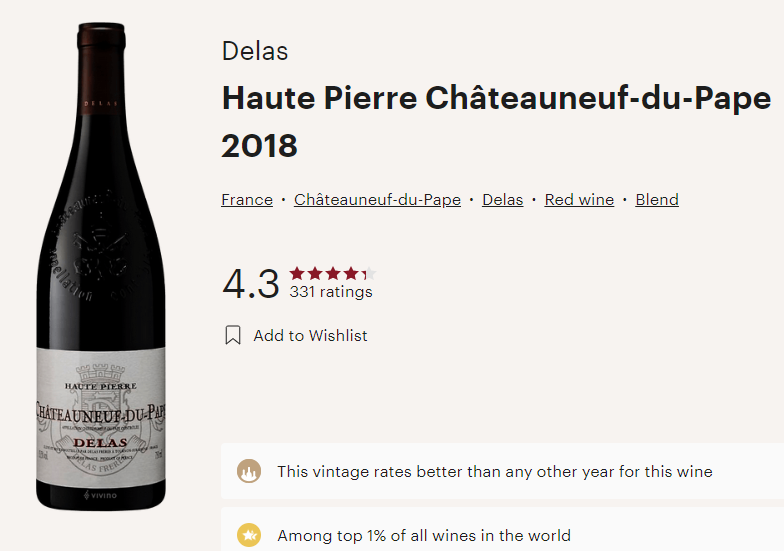784x551 pixels.
Task: Click the 4.3 average rating number
Action: [250, 284]
